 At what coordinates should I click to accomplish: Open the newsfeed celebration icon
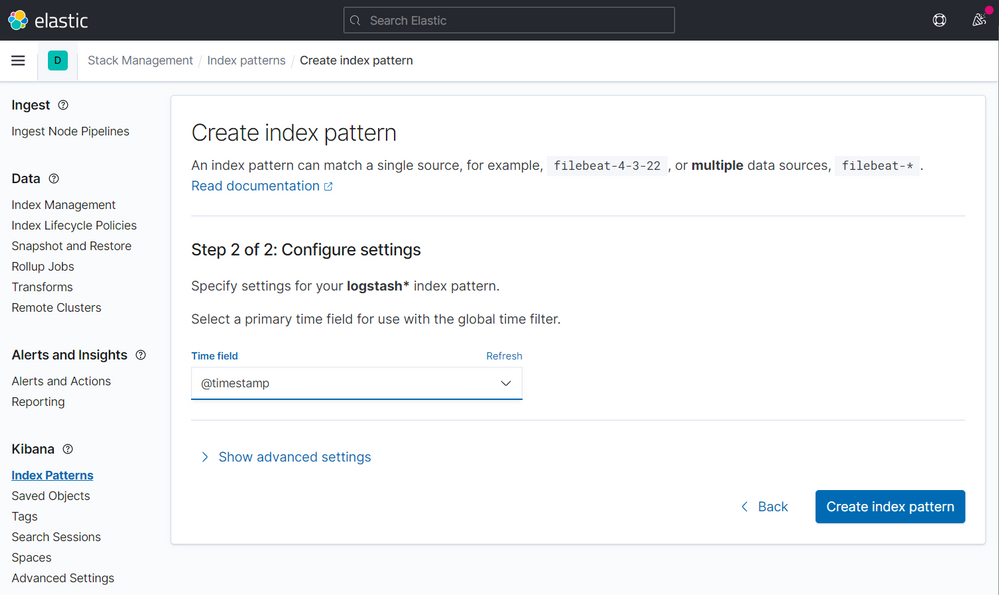click(x=979, y=20)
